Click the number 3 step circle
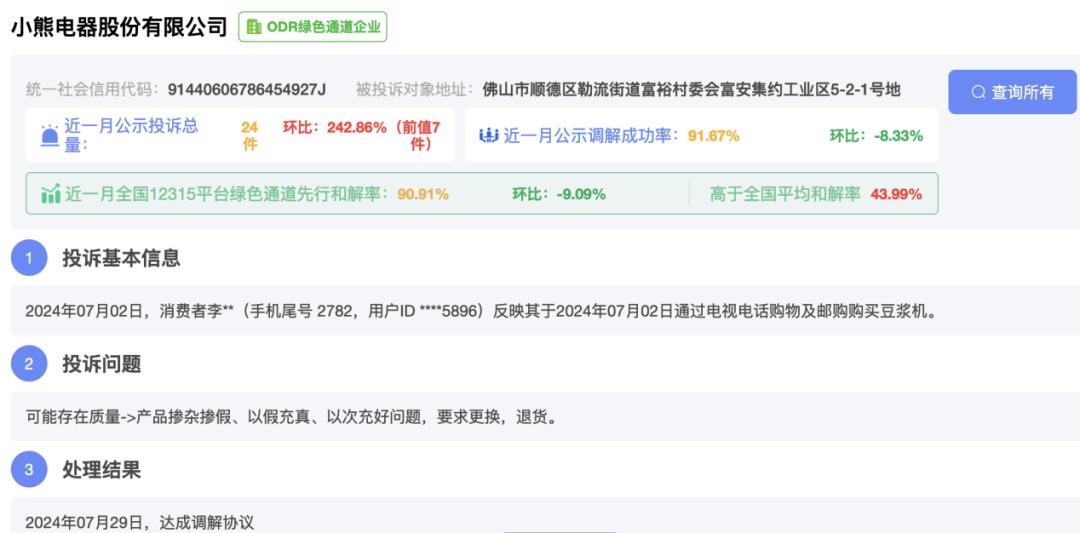 (29, 470)
